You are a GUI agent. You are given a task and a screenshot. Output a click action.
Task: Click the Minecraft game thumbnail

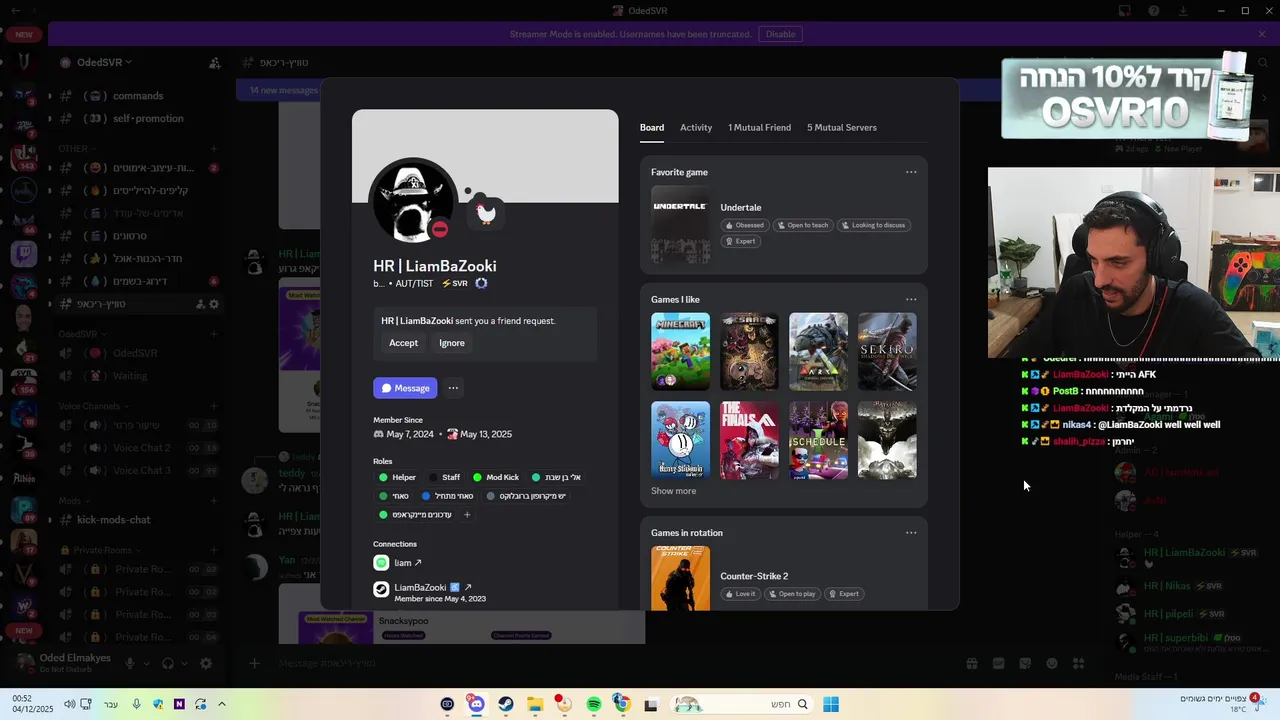click(x=680, y=351)
